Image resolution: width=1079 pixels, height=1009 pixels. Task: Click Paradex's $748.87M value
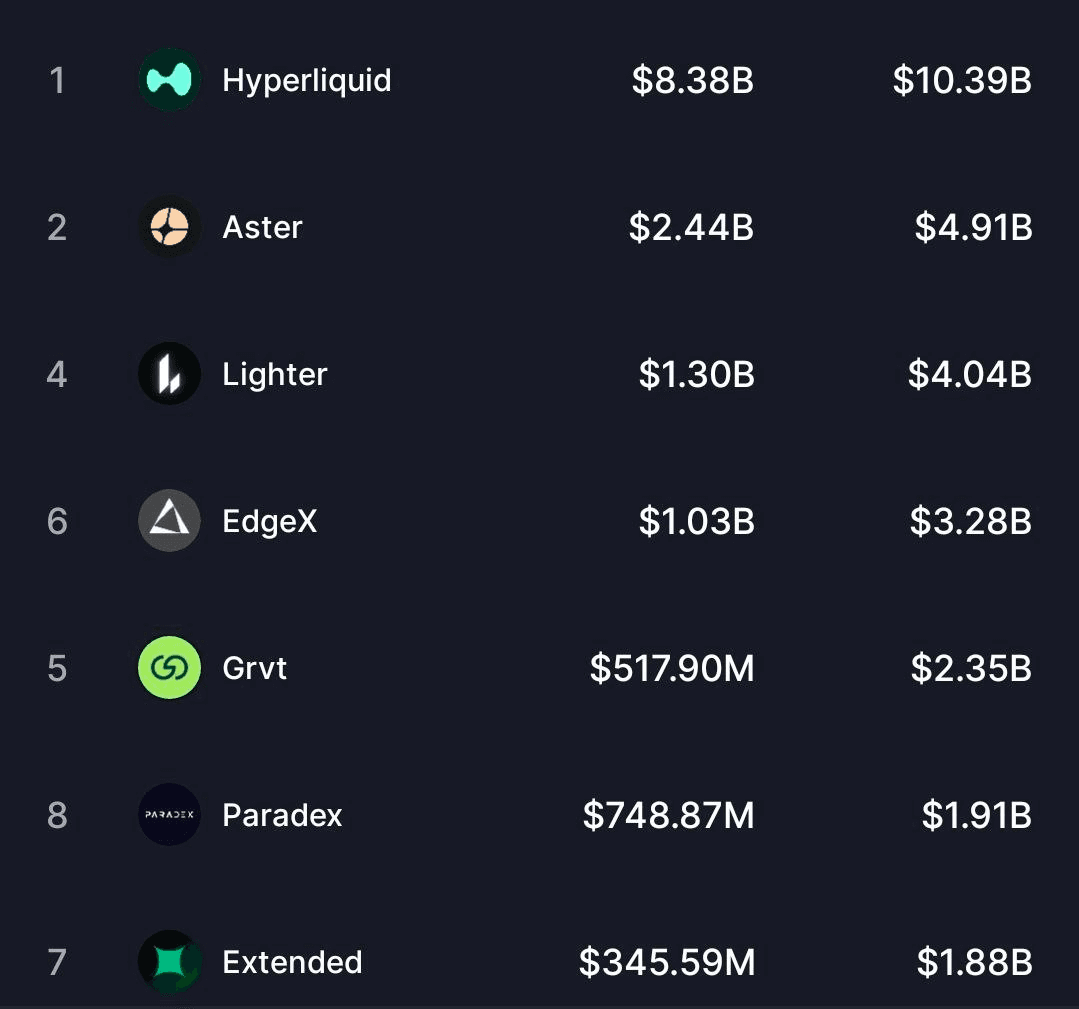669,815
